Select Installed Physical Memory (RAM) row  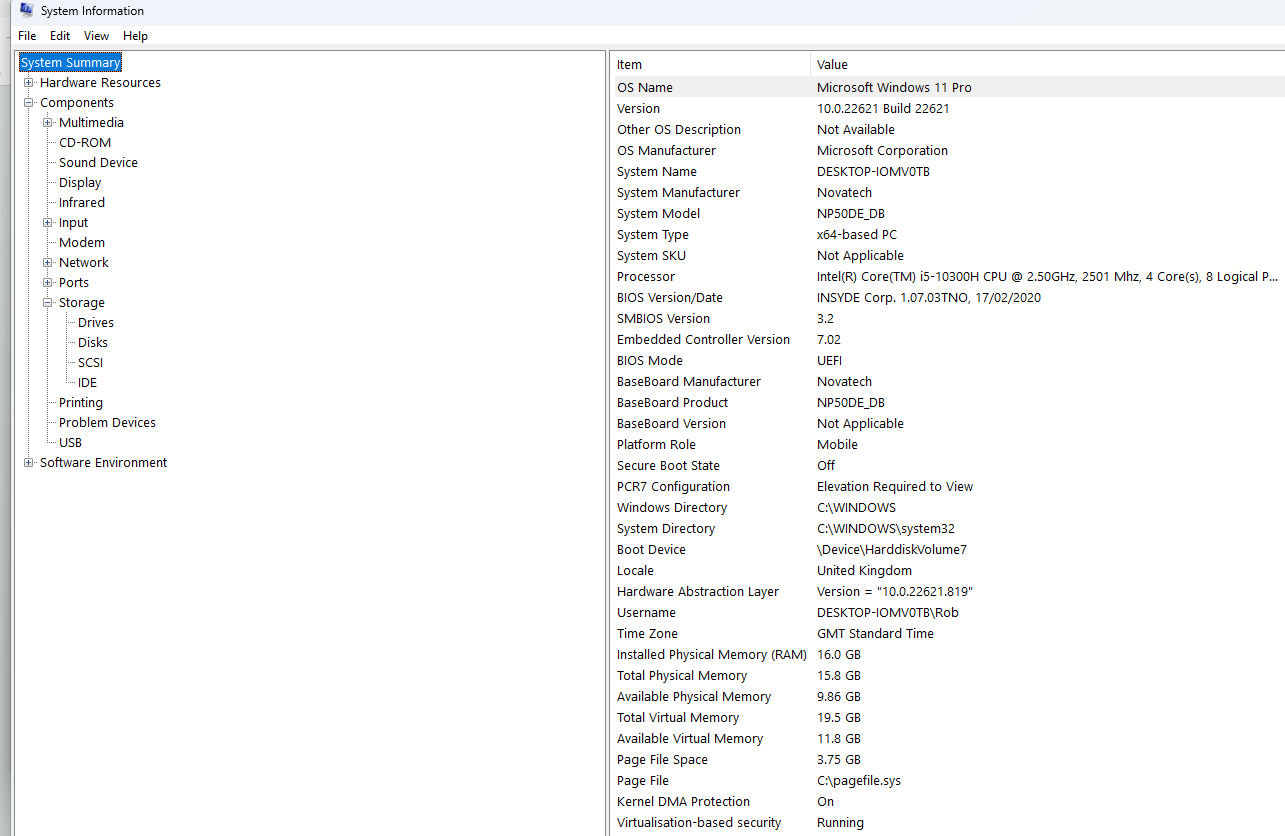tap(947, 655)
